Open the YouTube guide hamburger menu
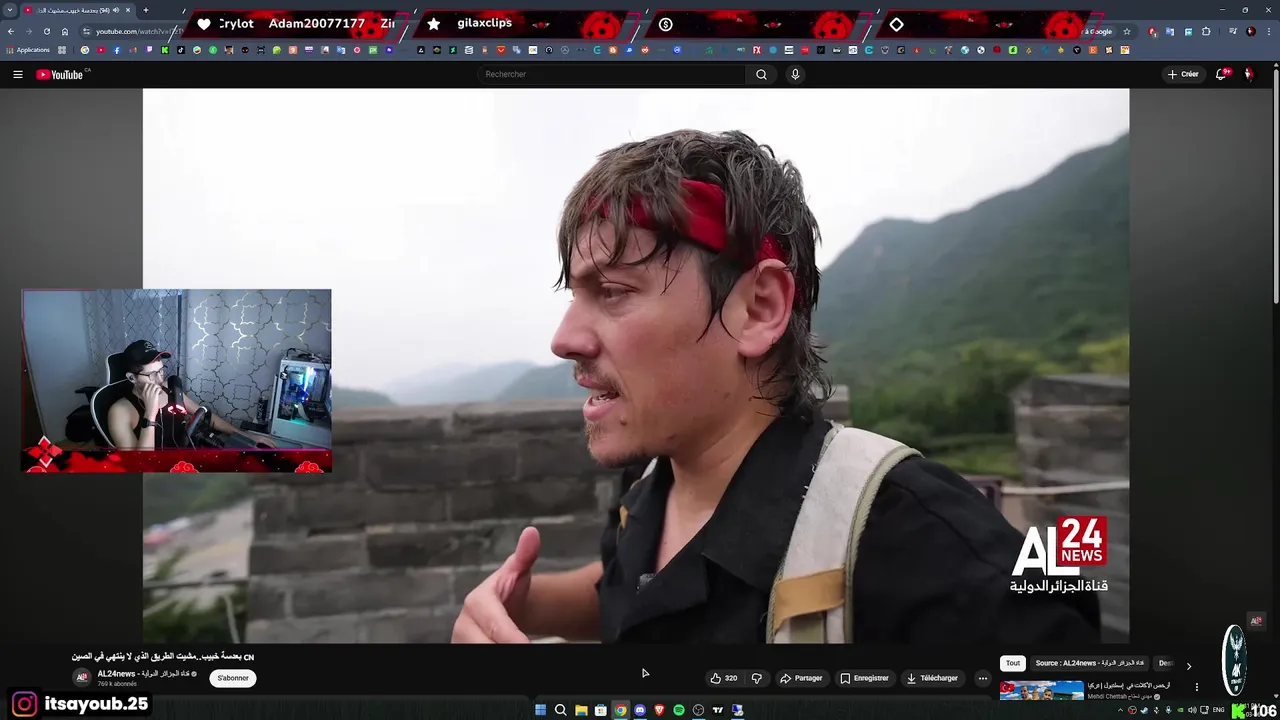This screenshot has width=1280, height=720. coord(17,74)
